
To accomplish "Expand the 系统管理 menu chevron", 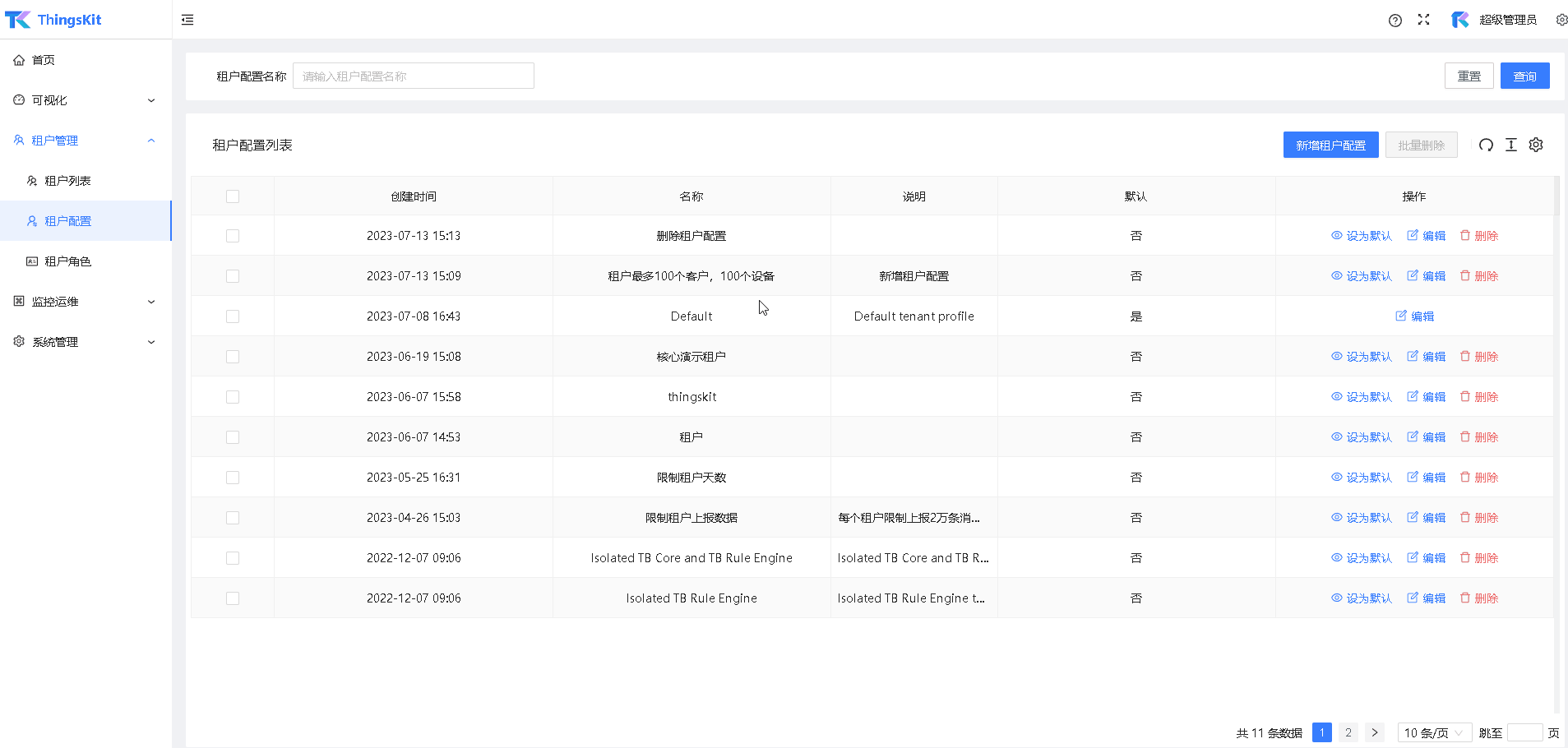I will 151,342.
